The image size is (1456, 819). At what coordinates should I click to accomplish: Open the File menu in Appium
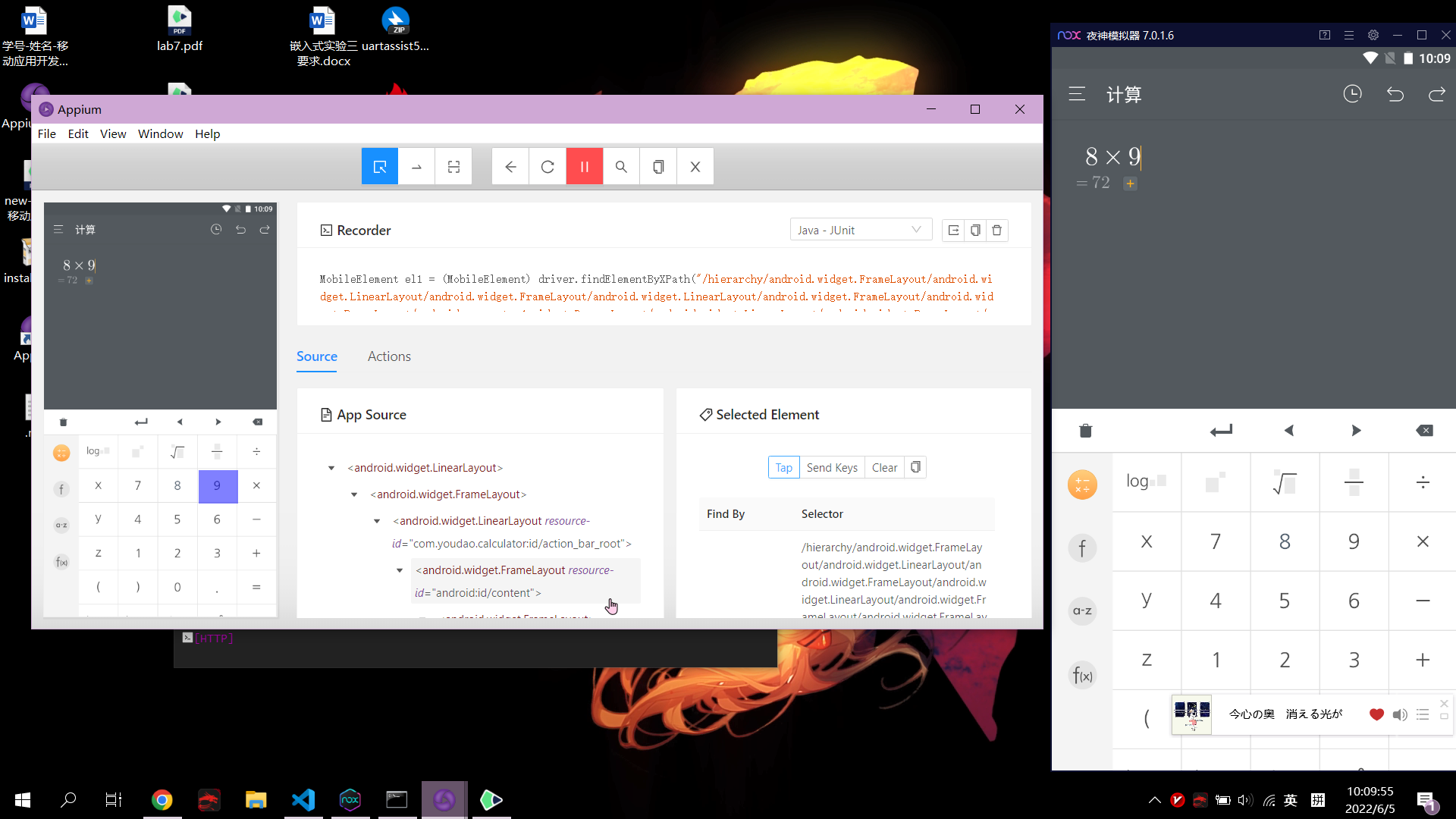[47, 134]
